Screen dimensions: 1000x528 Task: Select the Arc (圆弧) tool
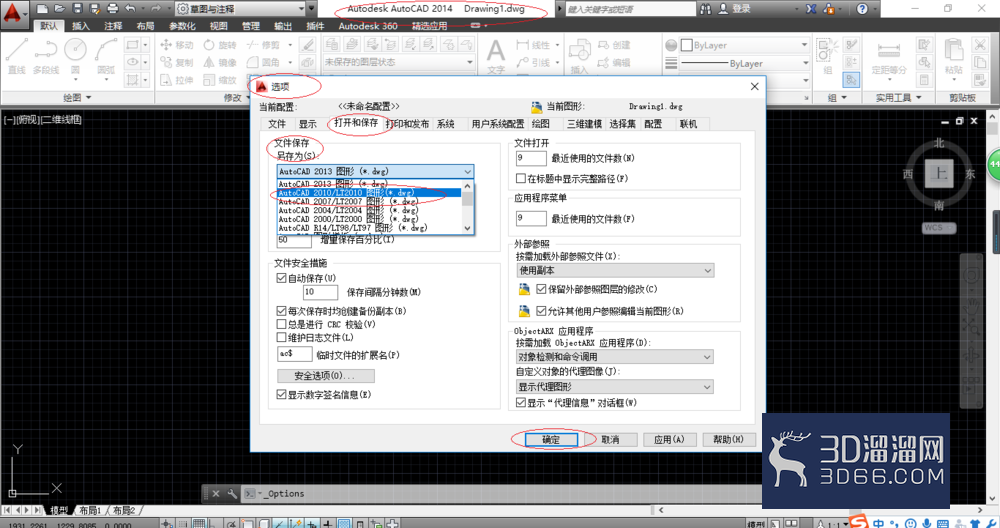click(106, 55)
